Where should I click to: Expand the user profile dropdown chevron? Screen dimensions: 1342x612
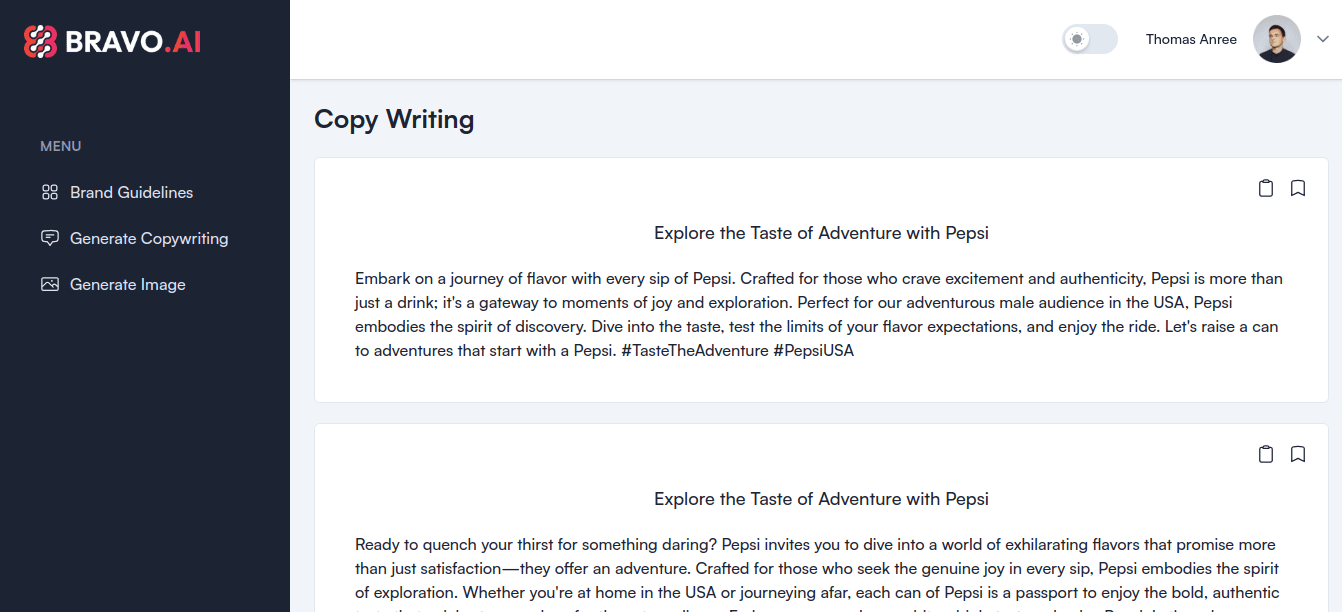pos(1323,39)
